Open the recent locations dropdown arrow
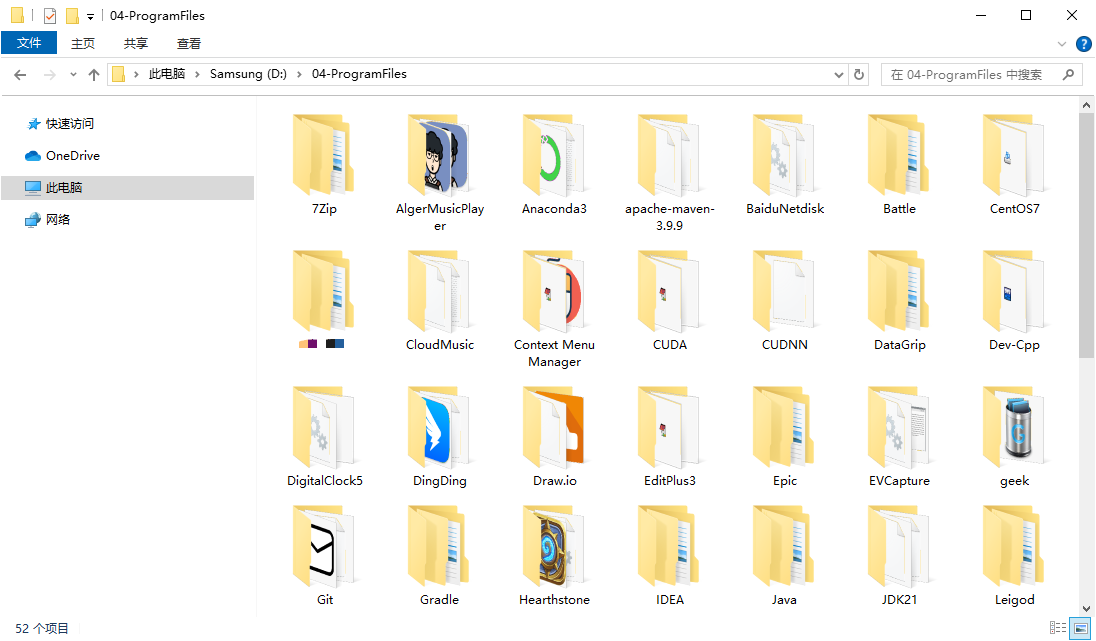1096x641 pixels. (x=73, y=75)
